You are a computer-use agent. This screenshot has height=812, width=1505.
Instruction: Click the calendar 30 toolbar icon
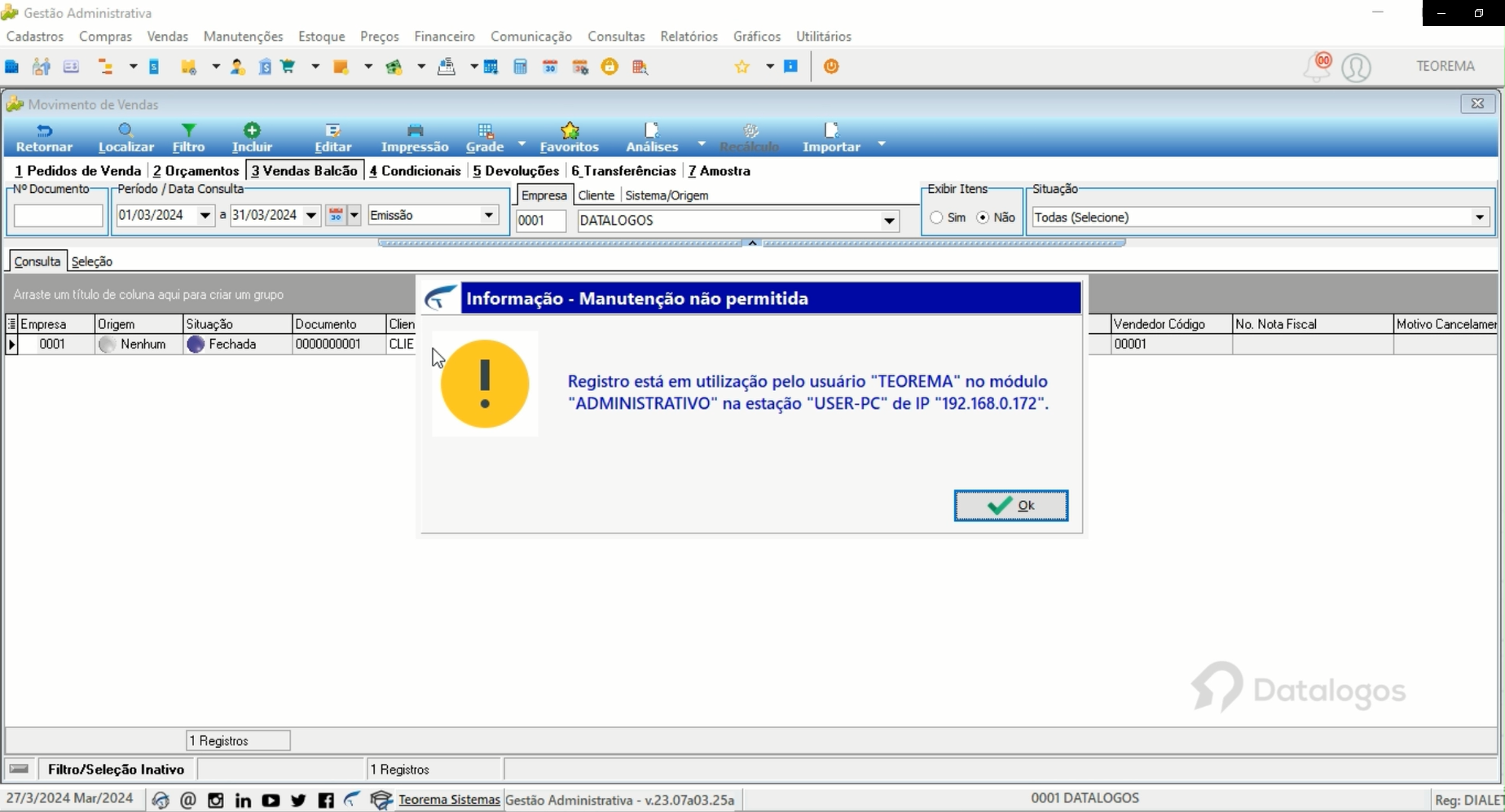551,67
